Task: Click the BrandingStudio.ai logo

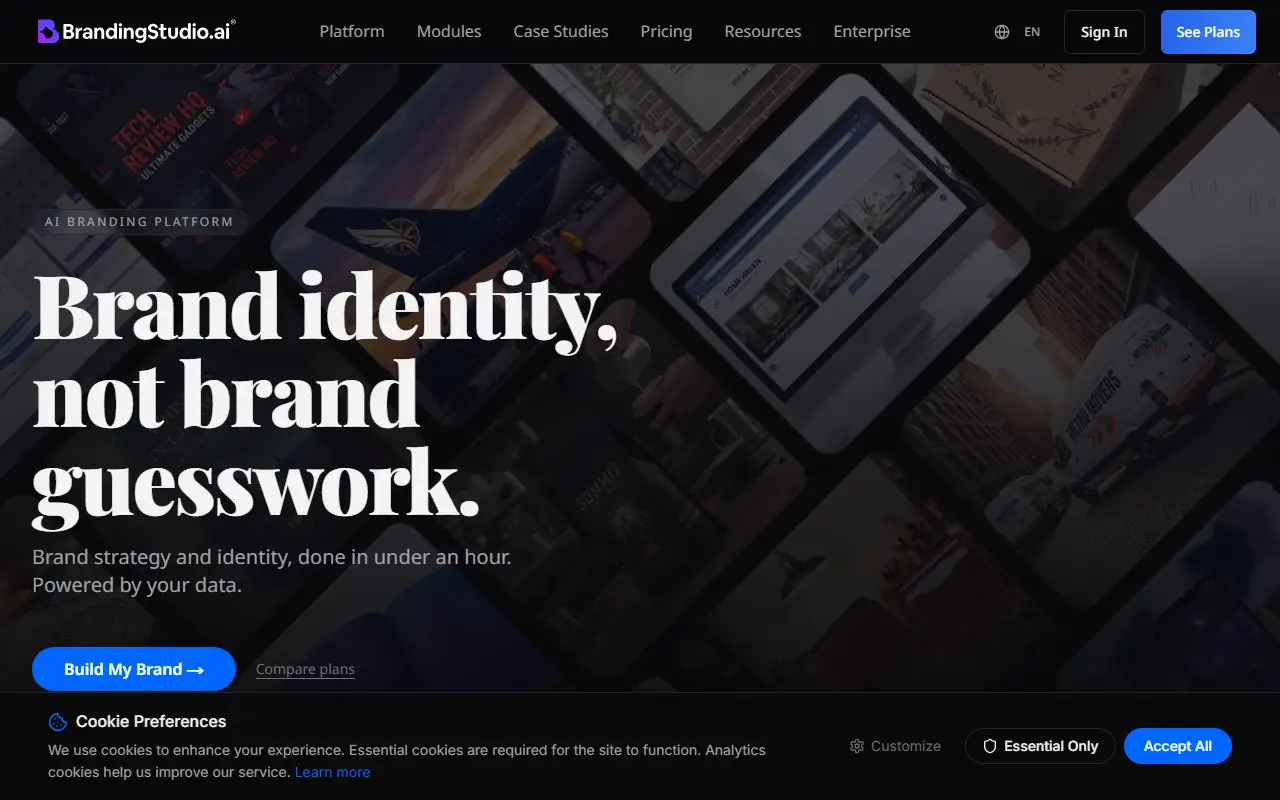Action: click(137, 31)
